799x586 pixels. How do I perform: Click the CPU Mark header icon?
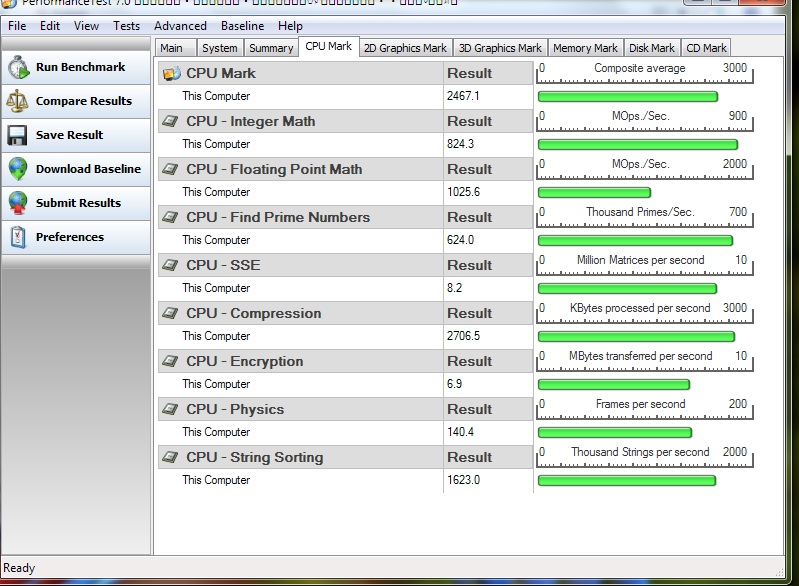[171, 73]
